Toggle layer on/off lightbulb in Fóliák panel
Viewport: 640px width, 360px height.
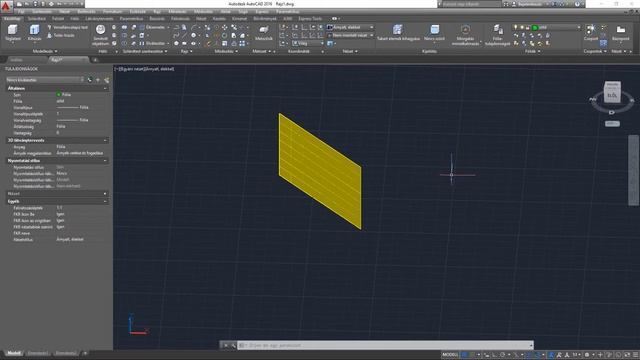[516, 27]
